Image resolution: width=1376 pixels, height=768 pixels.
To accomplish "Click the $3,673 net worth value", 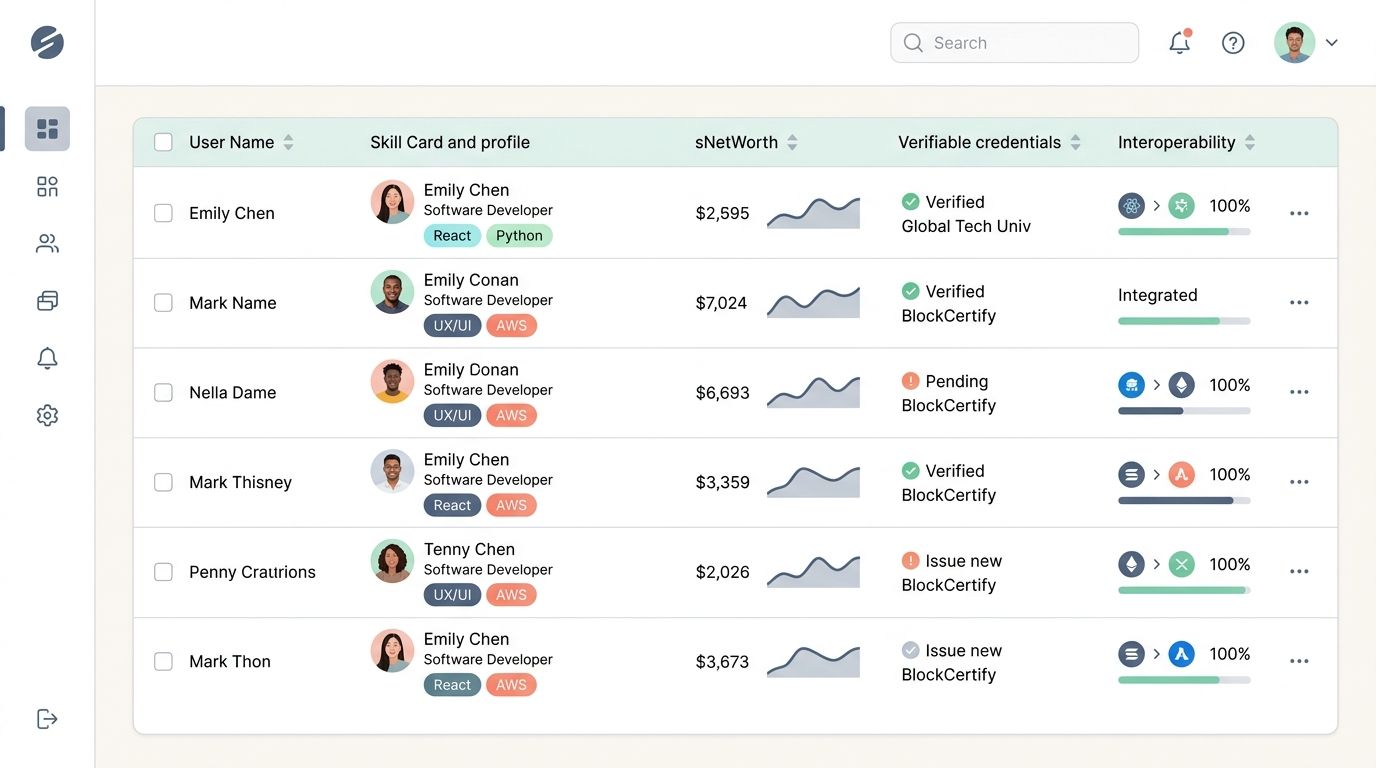I will 723,661.
